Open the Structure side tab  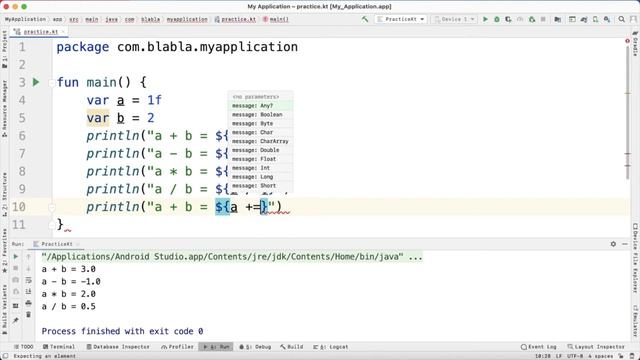pyautogui.click(x=4, y=194)
